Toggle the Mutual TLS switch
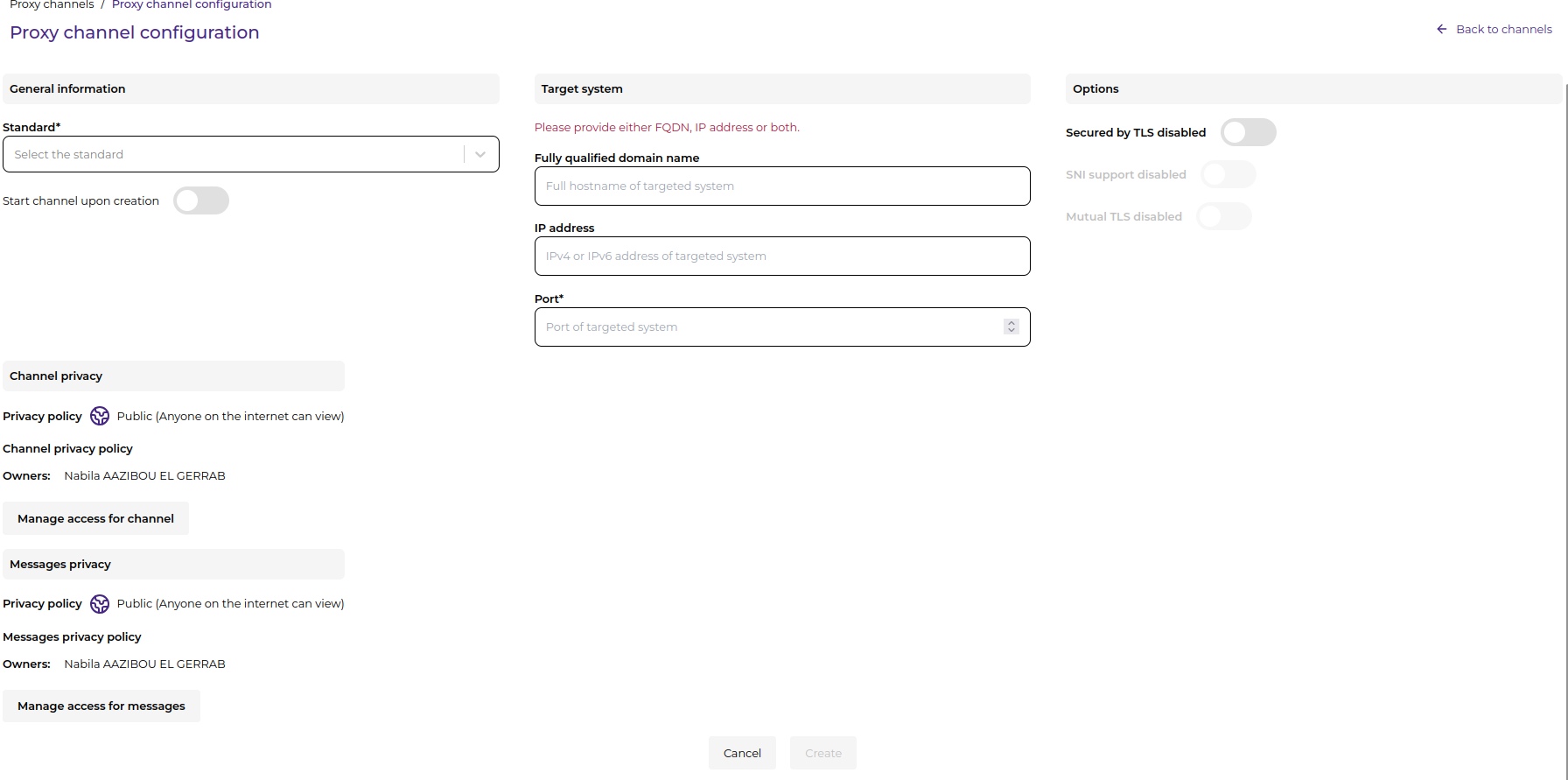 1223,216
